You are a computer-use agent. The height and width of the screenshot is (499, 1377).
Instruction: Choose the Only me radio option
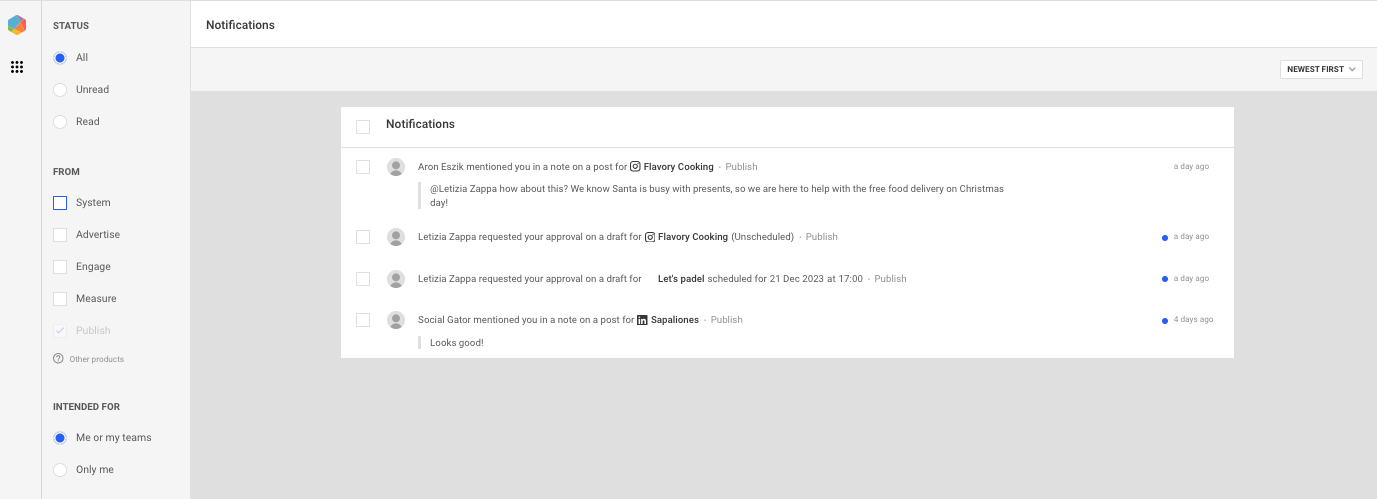pos(60,470)
